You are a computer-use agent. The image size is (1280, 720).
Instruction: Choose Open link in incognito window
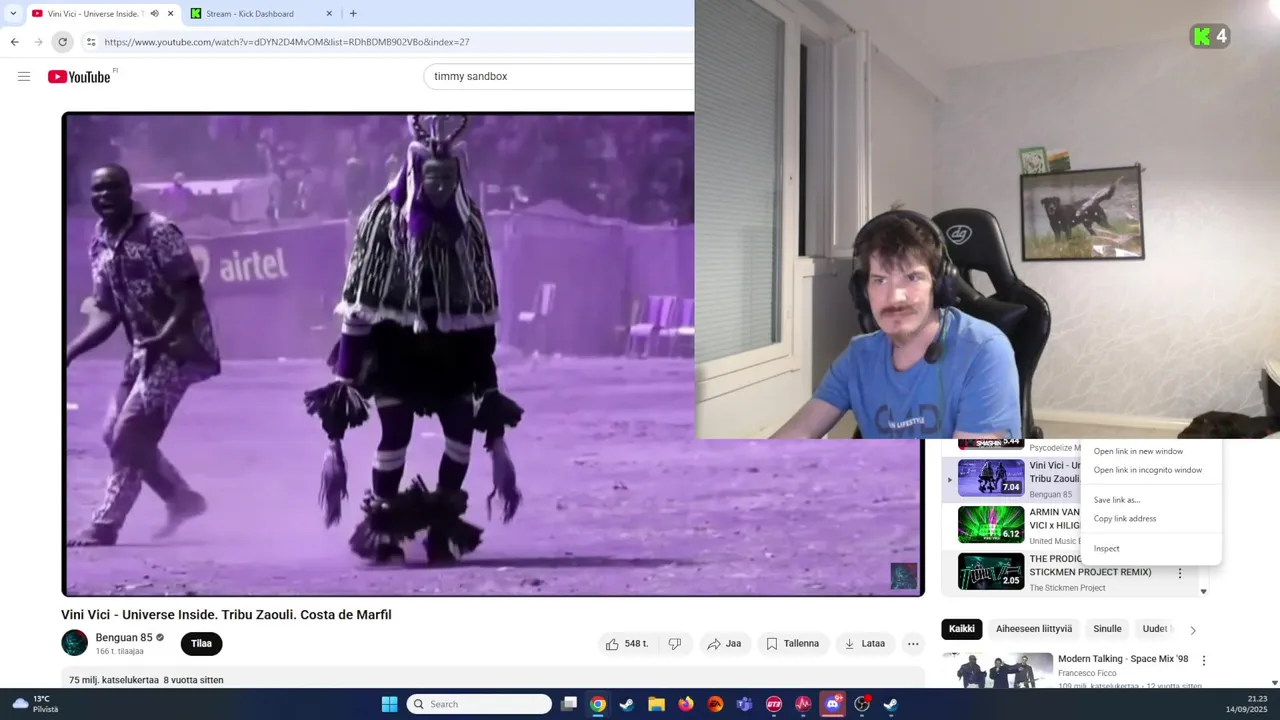(1148, 470)
